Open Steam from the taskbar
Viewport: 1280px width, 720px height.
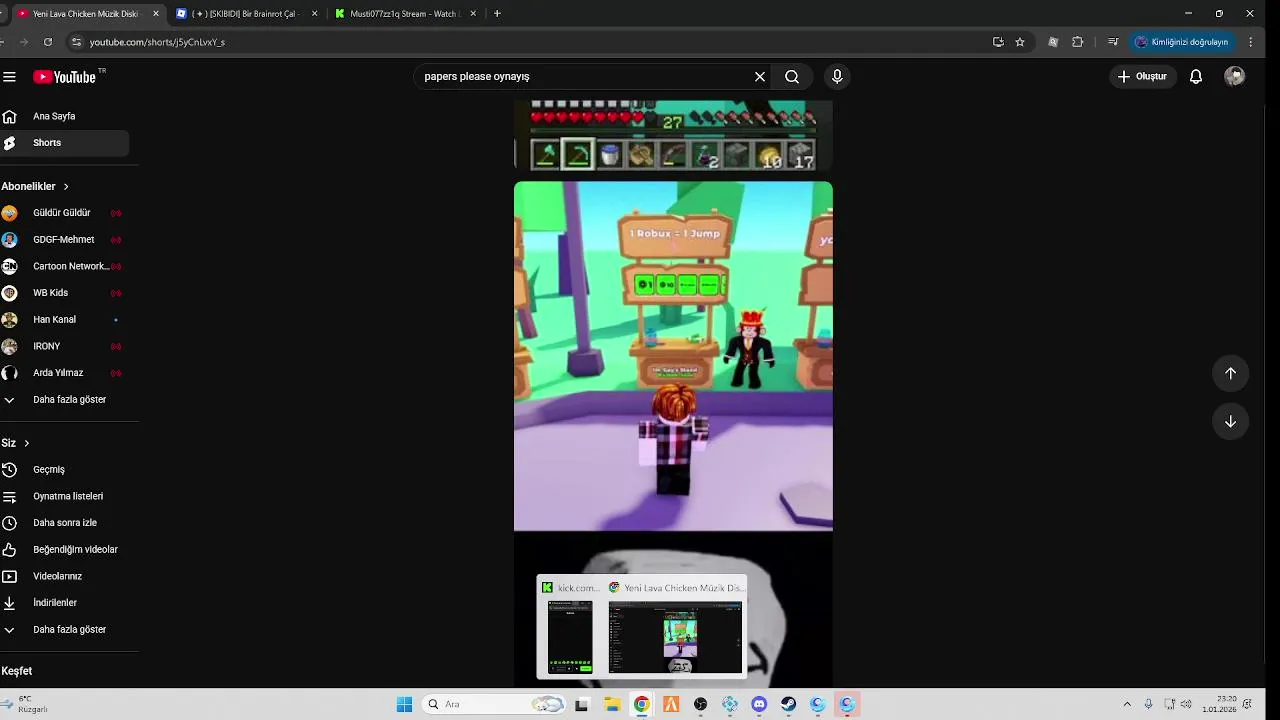coord(789,704)
